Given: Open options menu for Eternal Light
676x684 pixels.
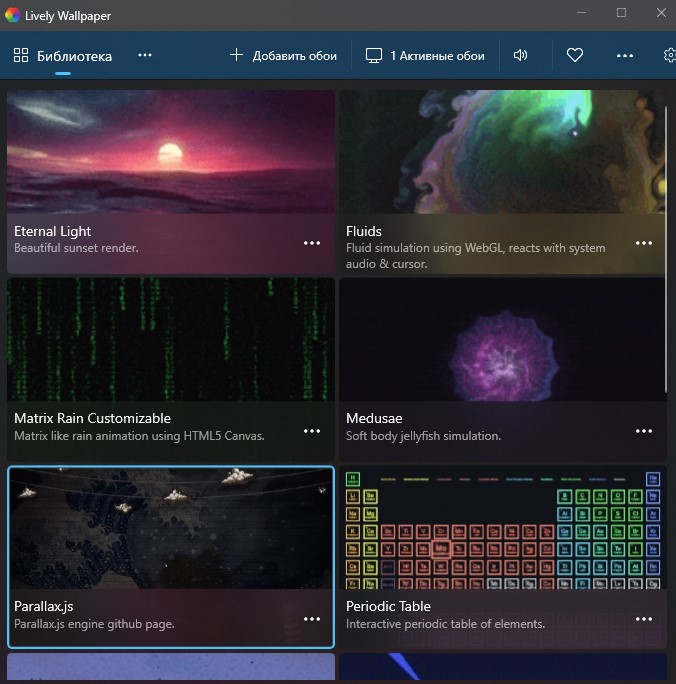Looking at the screenshot, I should pos(312,243).
